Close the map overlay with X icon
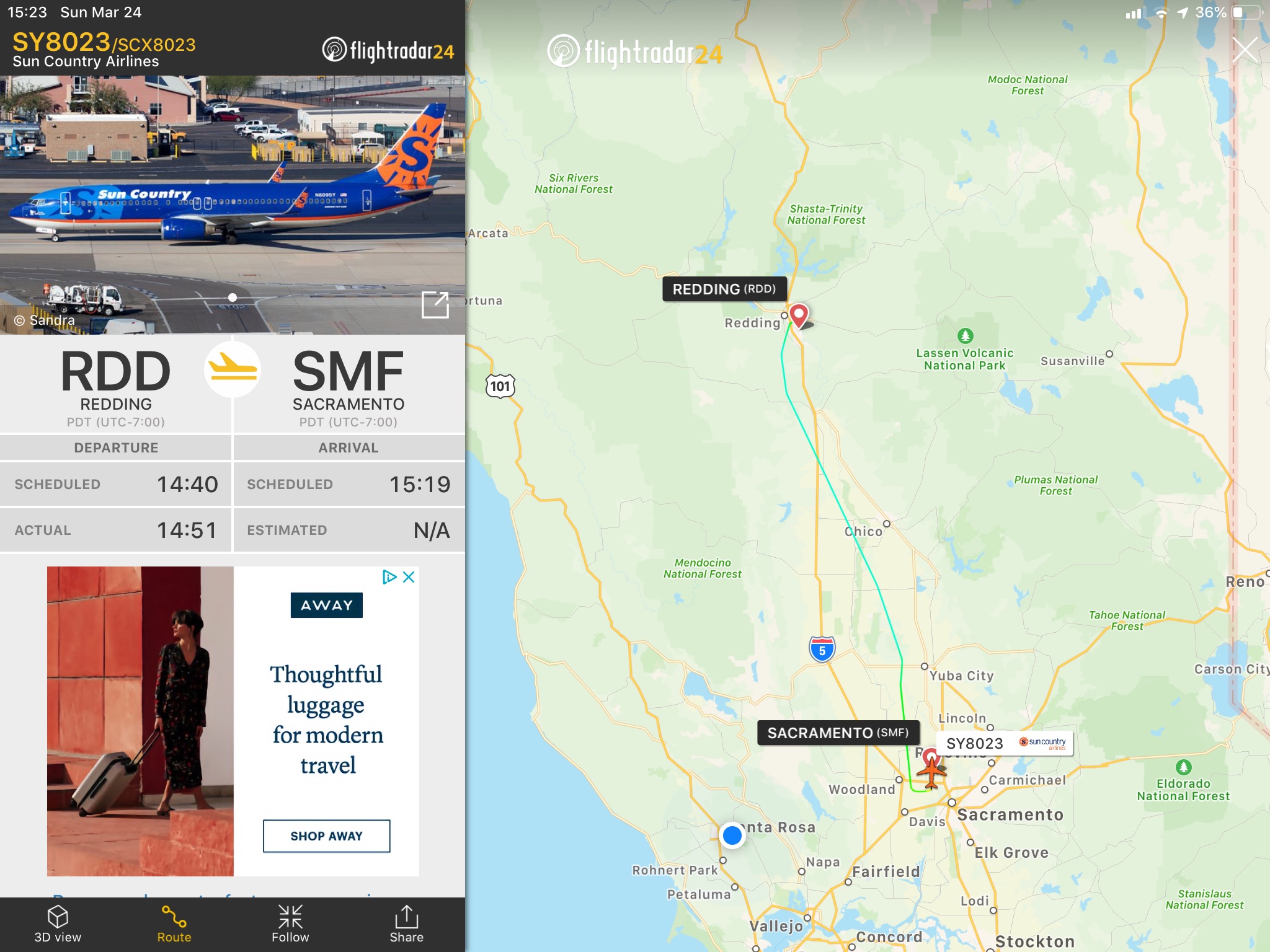Image resolution: width=1270 pixels, height=952 pixels. 1245,50
